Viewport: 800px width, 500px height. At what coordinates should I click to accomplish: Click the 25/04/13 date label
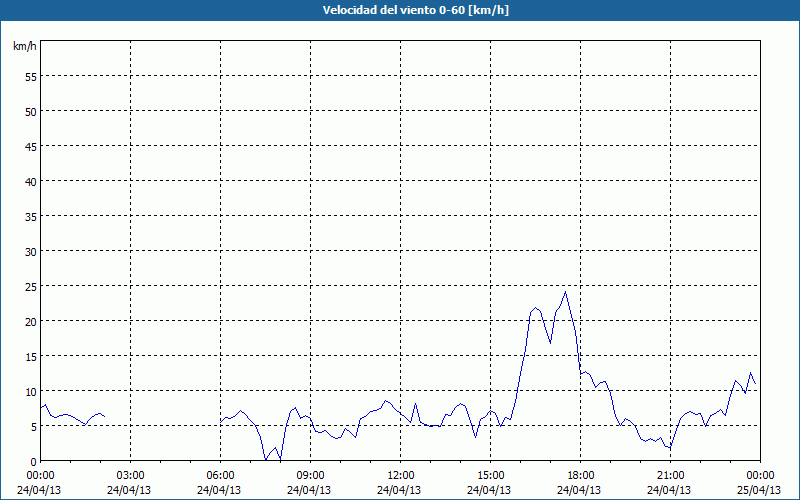(759, 490)
